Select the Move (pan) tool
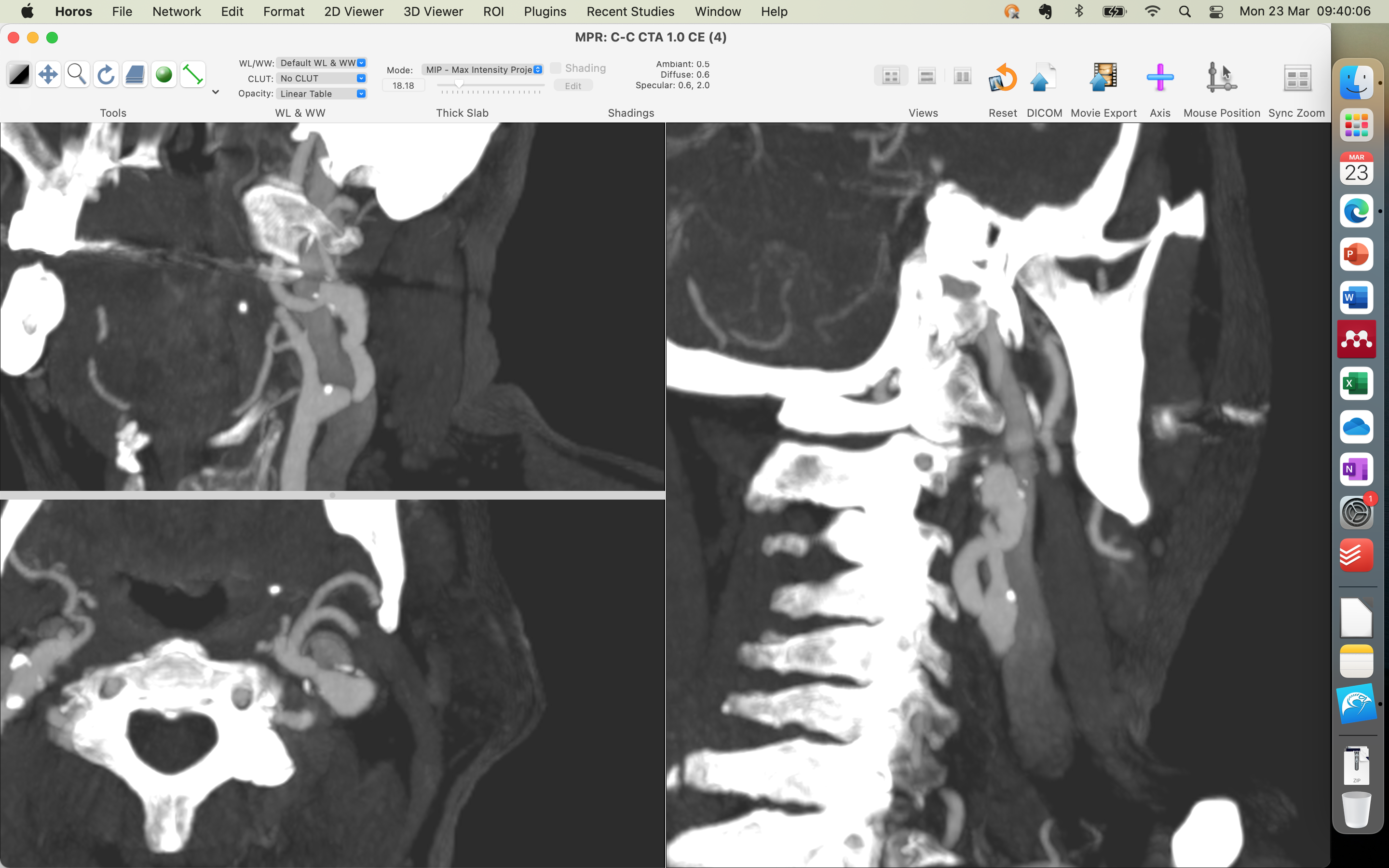Screen dimensions: 1389x868 pos(48,75)
